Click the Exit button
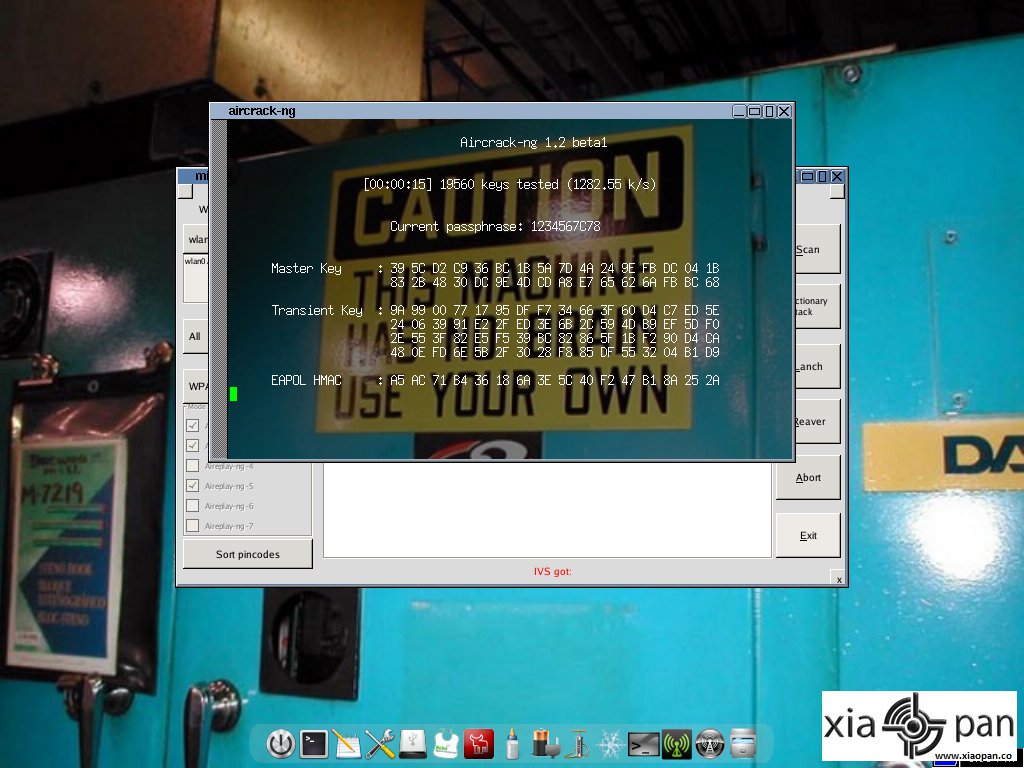1024x768 pixels. pos(808,536)
